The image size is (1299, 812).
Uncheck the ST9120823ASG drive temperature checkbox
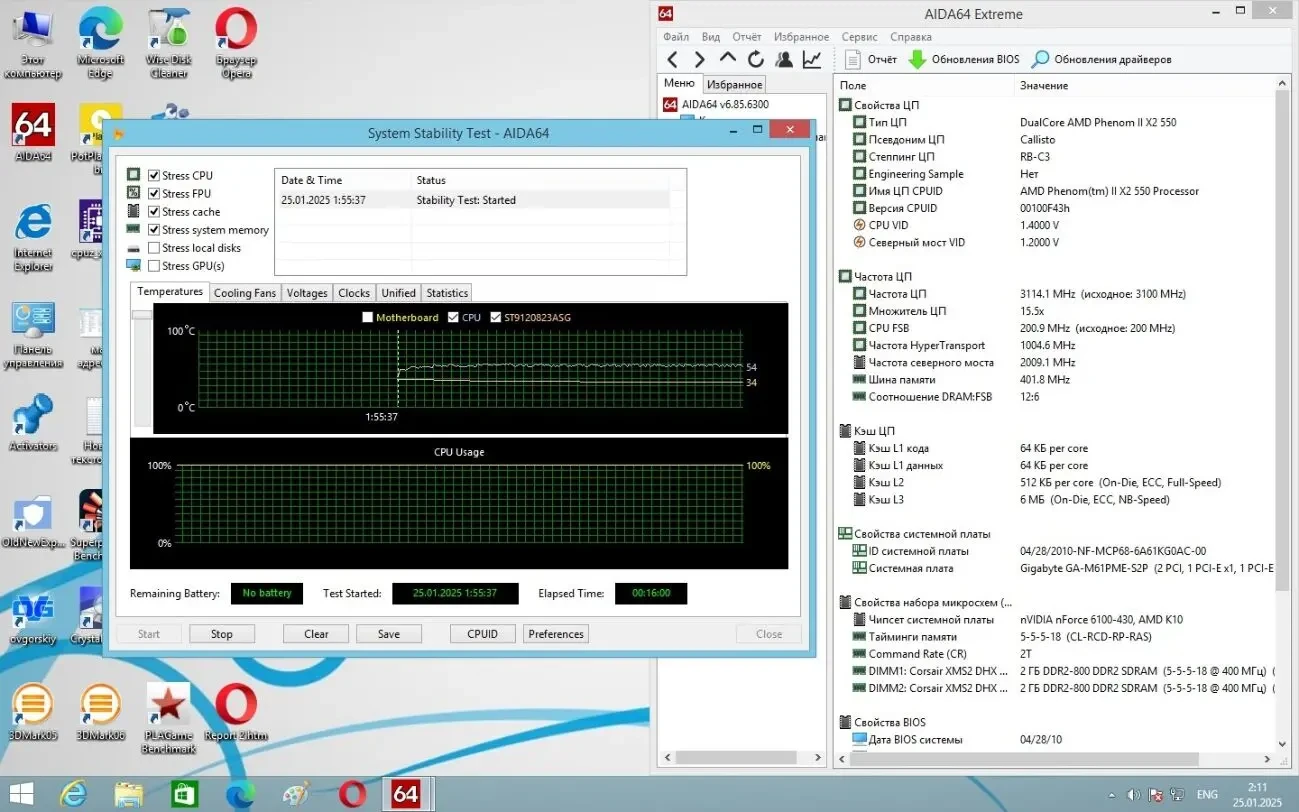point(494,316)
